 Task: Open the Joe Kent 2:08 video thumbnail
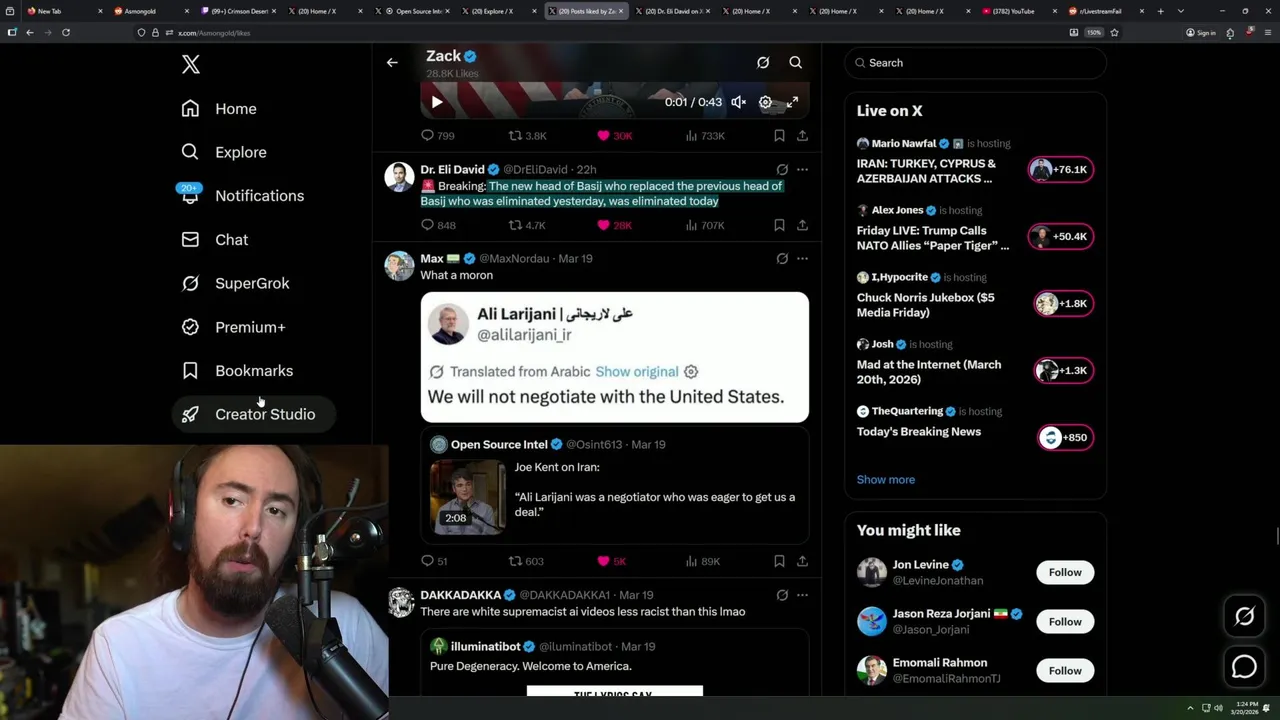468,497
